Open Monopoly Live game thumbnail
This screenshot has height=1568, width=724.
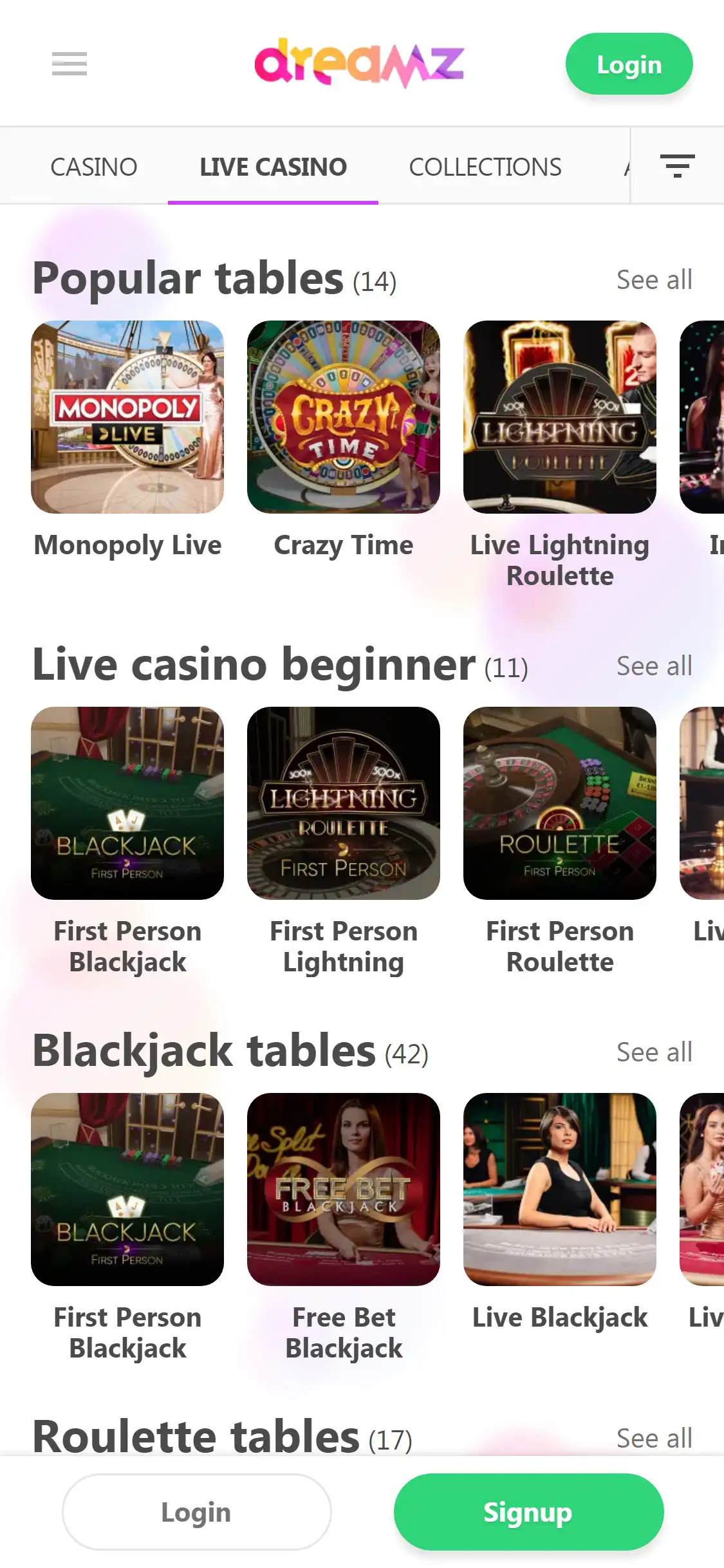(127, 417)
